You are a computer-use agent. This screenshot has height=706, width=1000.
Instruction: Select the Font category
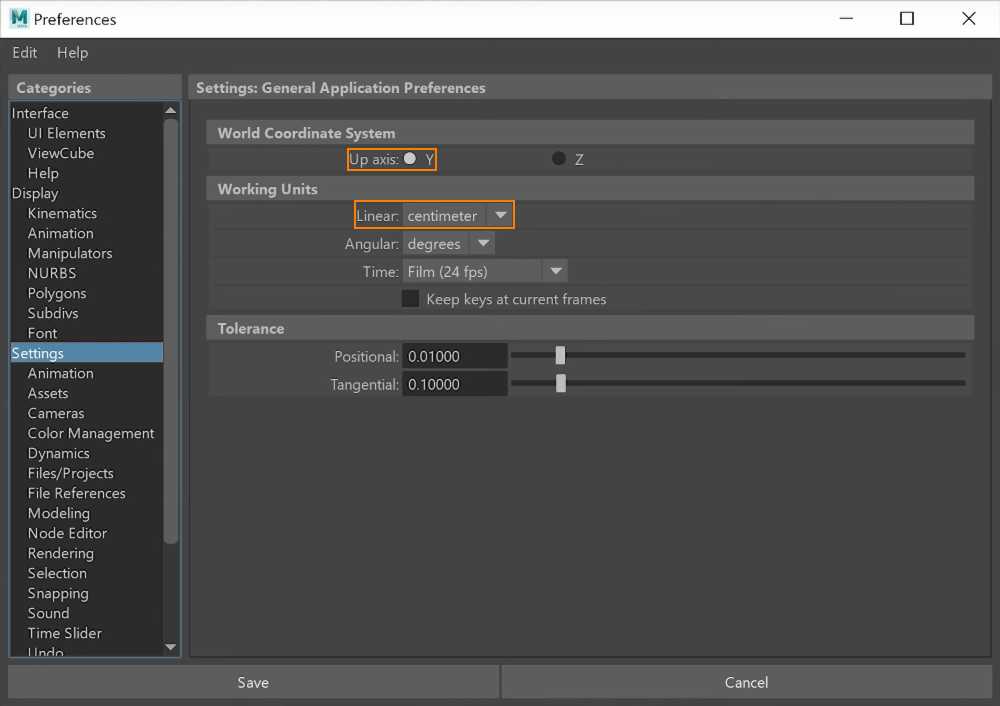point(87,333)
